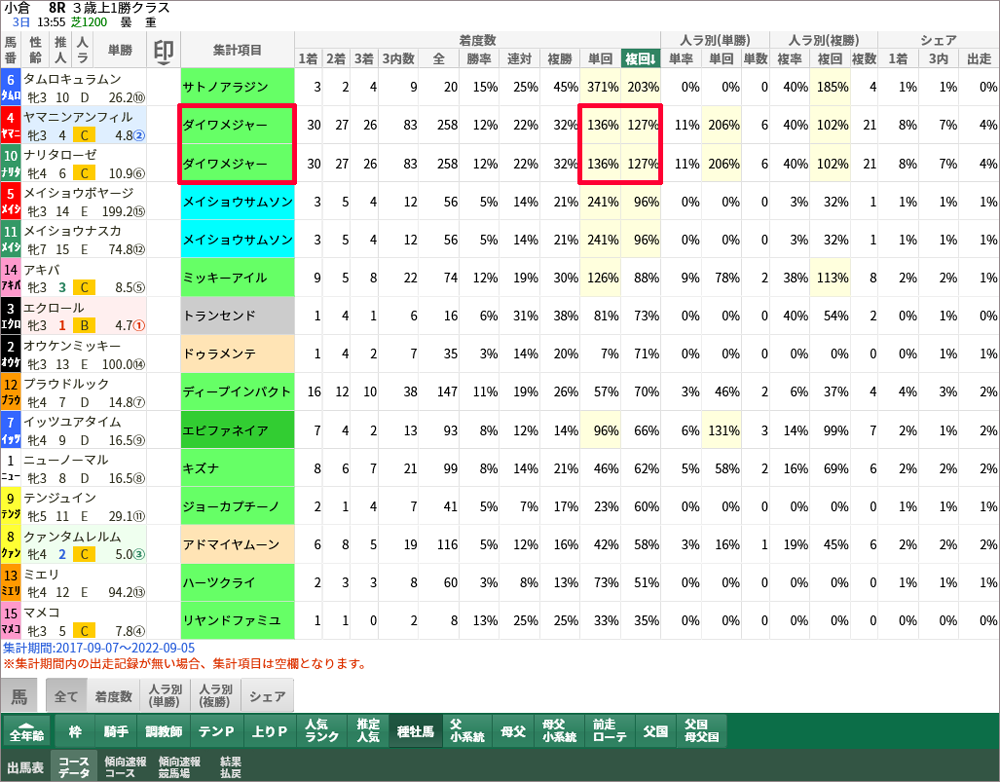This screenshot has height=782, width=1000.
Task: Switch to 人ラ別(複勝) tab
Action: tap(214, 696)
